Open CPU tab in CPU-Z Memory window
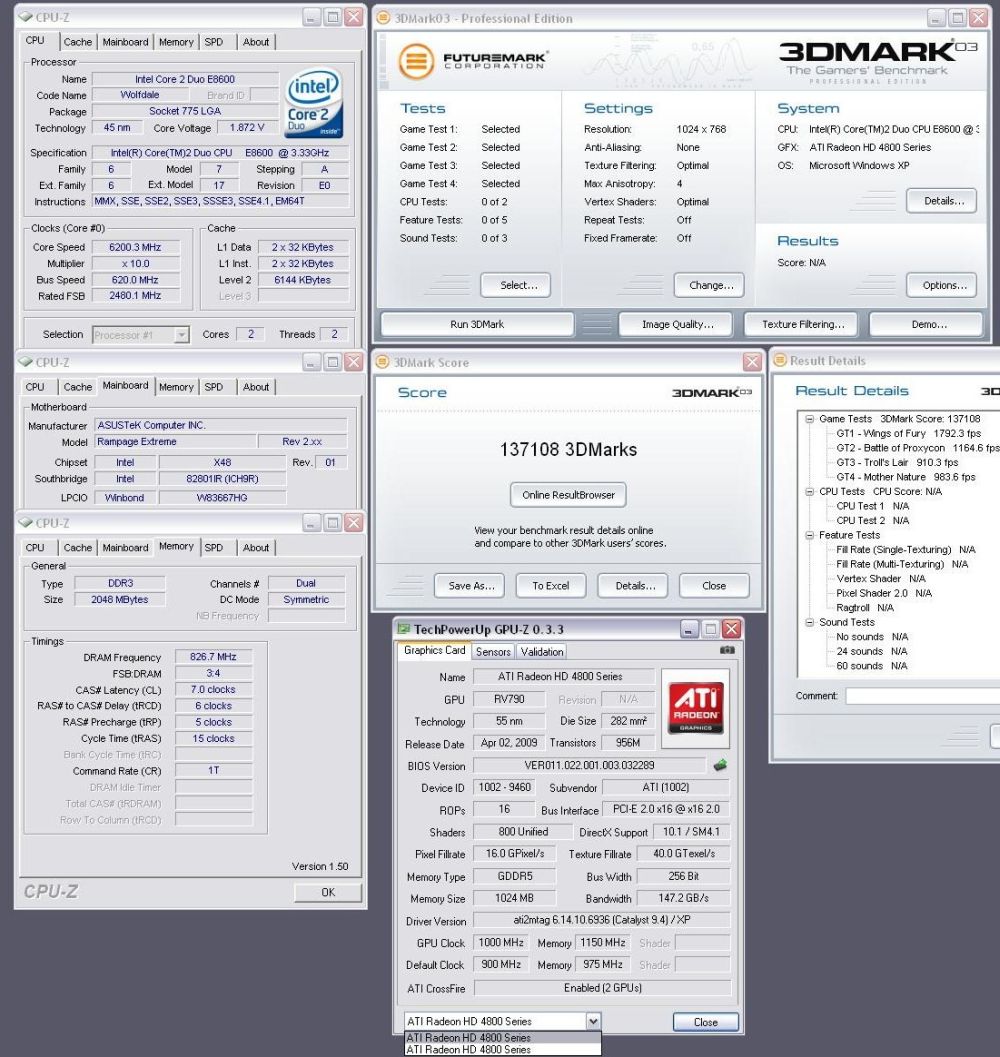 pyautogui.click(x=35, y=547)
